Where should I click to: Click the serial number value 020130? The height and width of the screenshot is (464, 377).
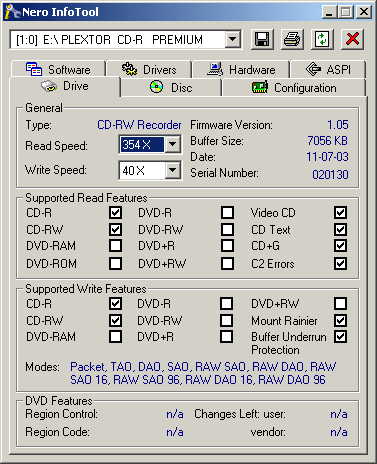(330, 174)
